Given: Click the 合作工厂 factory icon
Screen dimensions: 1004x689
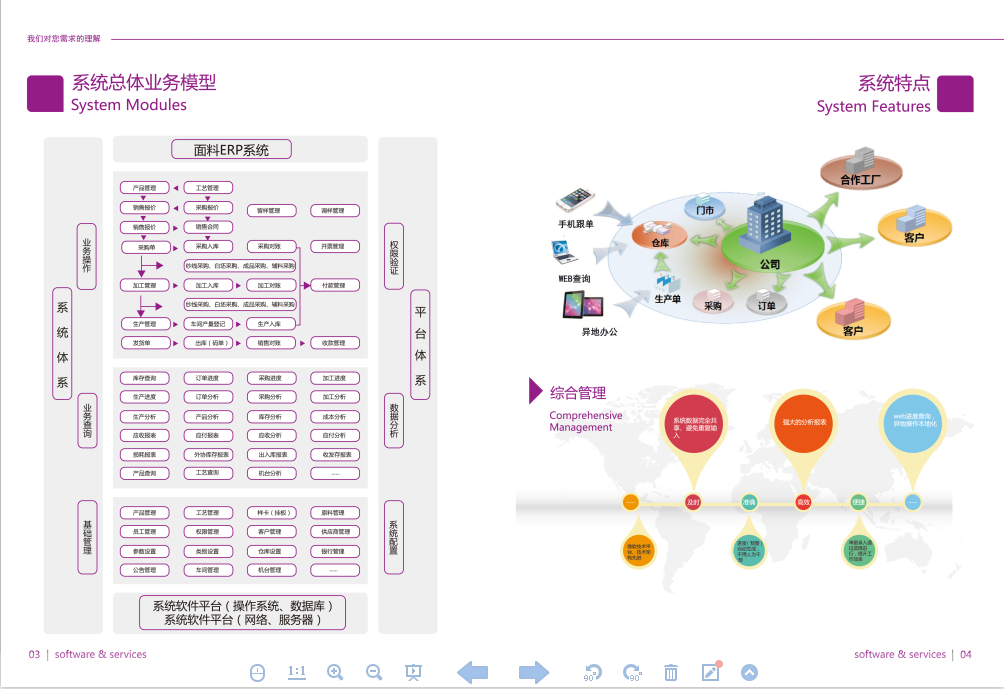Looking at the screenshot, I should [859, 166].
